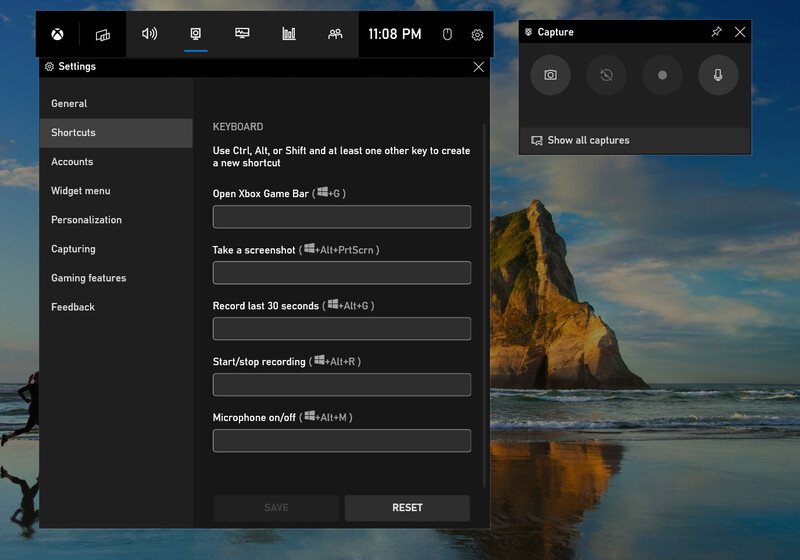Image resolution: width=800 pixels, height=560 pixels.
Task: Close the Settings panel
Action: [x=479, y=67]
